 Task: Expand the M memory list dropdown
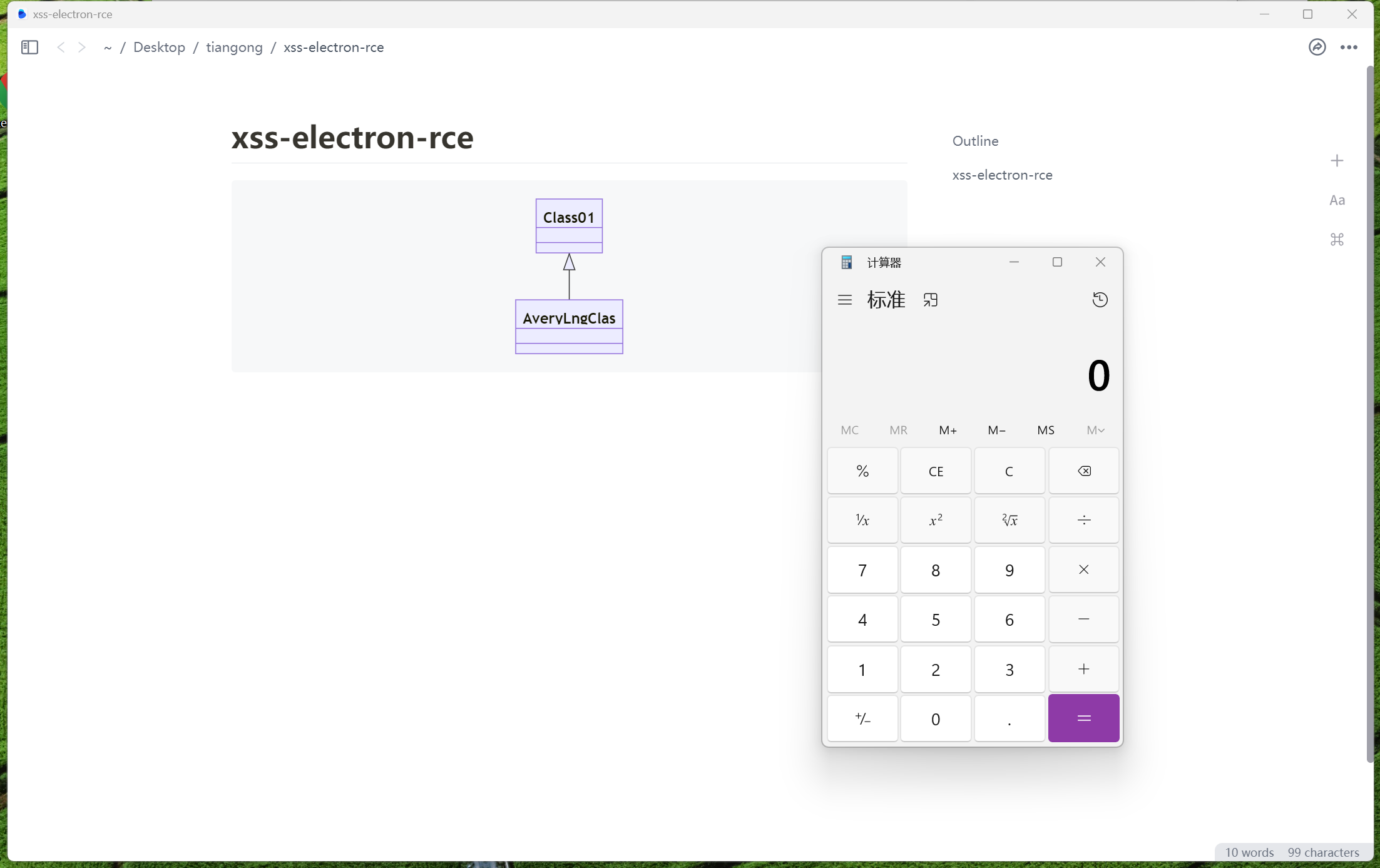[1095, 430]
